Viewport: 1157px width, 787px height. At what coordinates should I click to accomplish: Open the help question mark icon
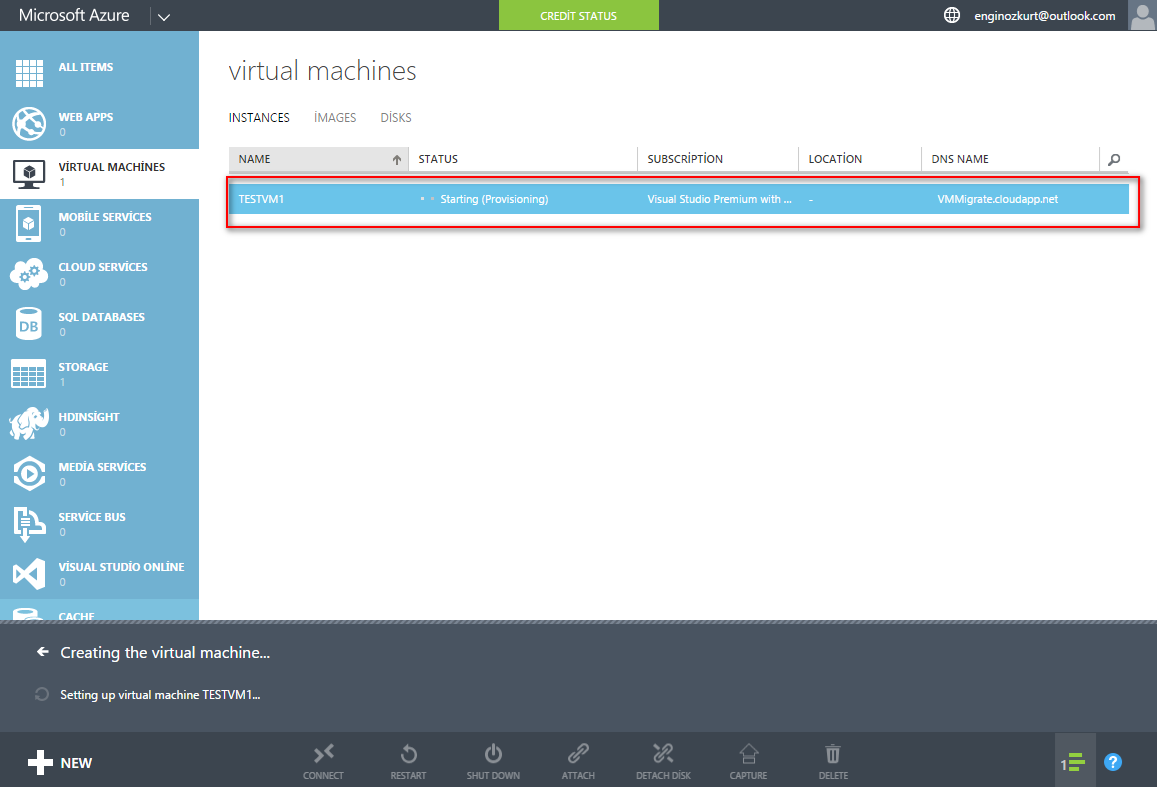pyautogui.click(x=1113, y=762)
